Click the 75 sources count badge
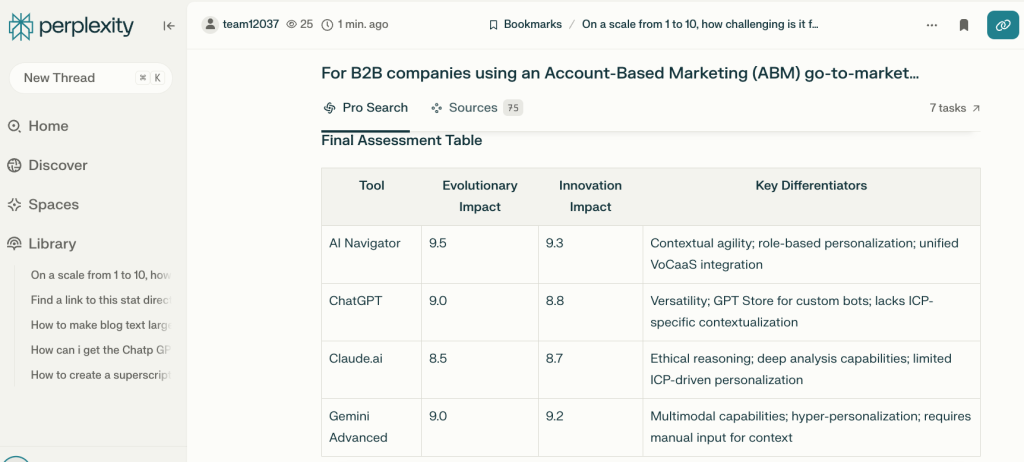1024x462 pixels. point(513,108)
